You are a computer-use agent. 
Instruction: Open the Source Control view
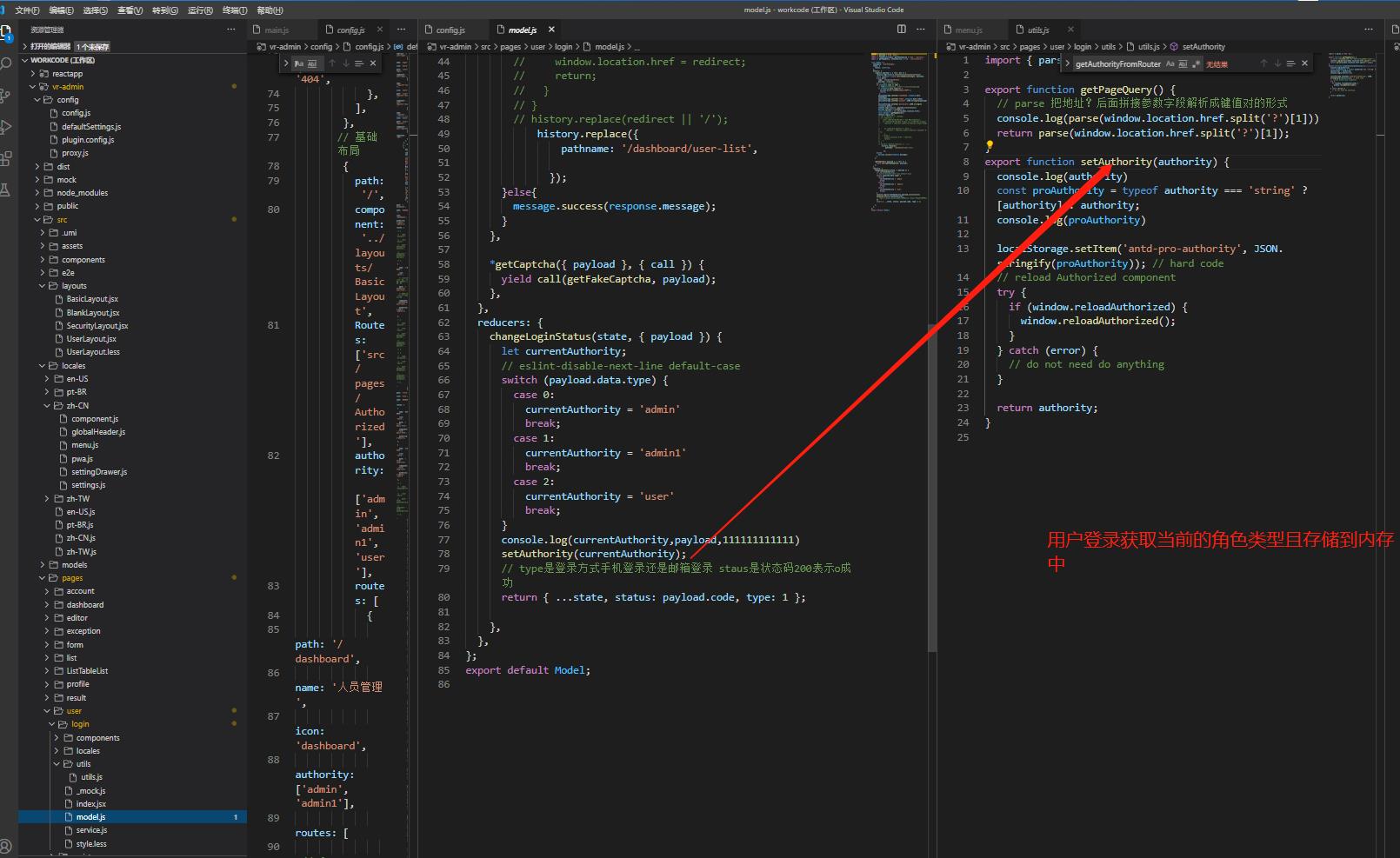pos(7,95)
